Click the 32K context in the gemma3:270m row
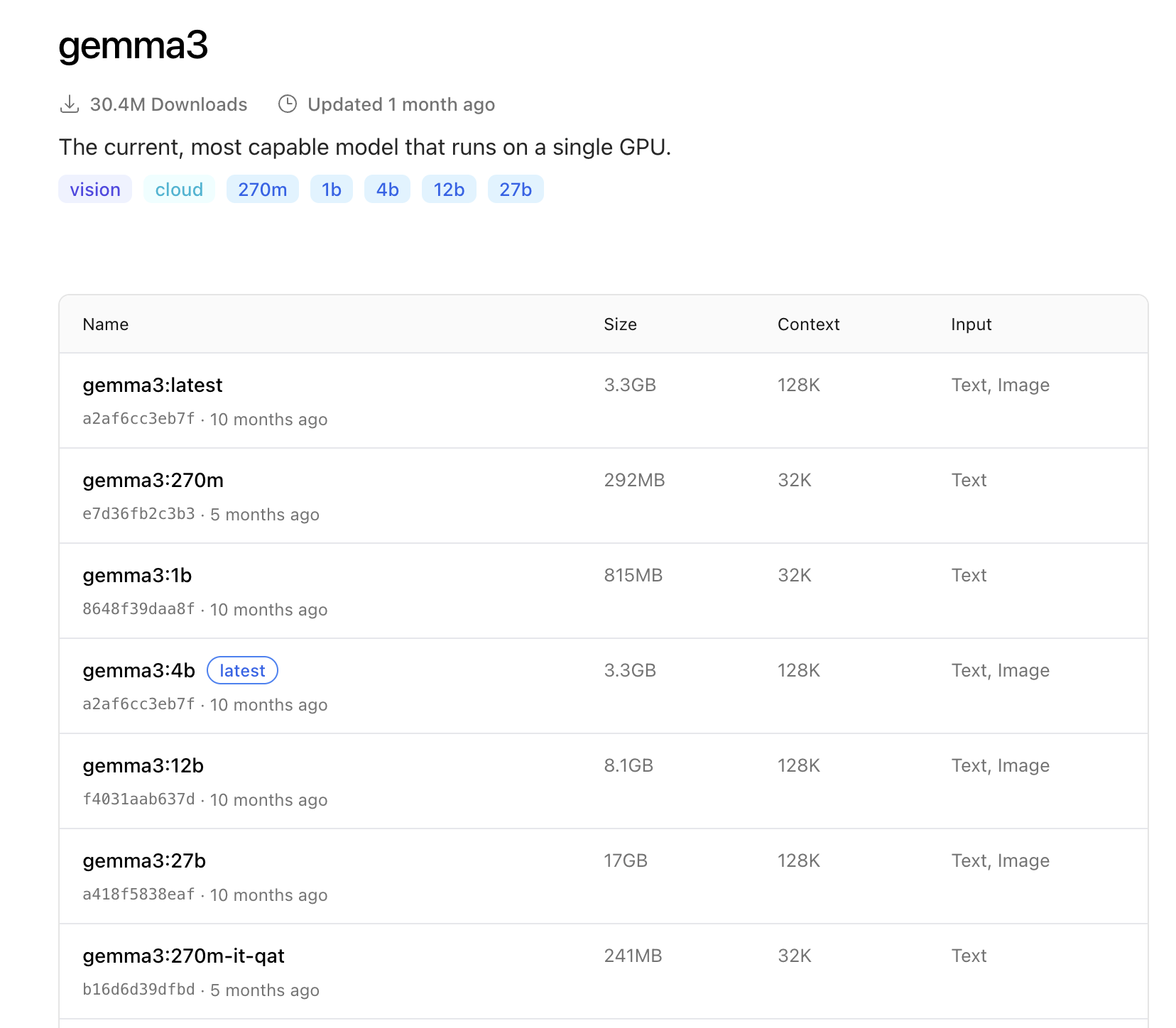This screenshot has width=1176, height=1028. tap(795, 480)
